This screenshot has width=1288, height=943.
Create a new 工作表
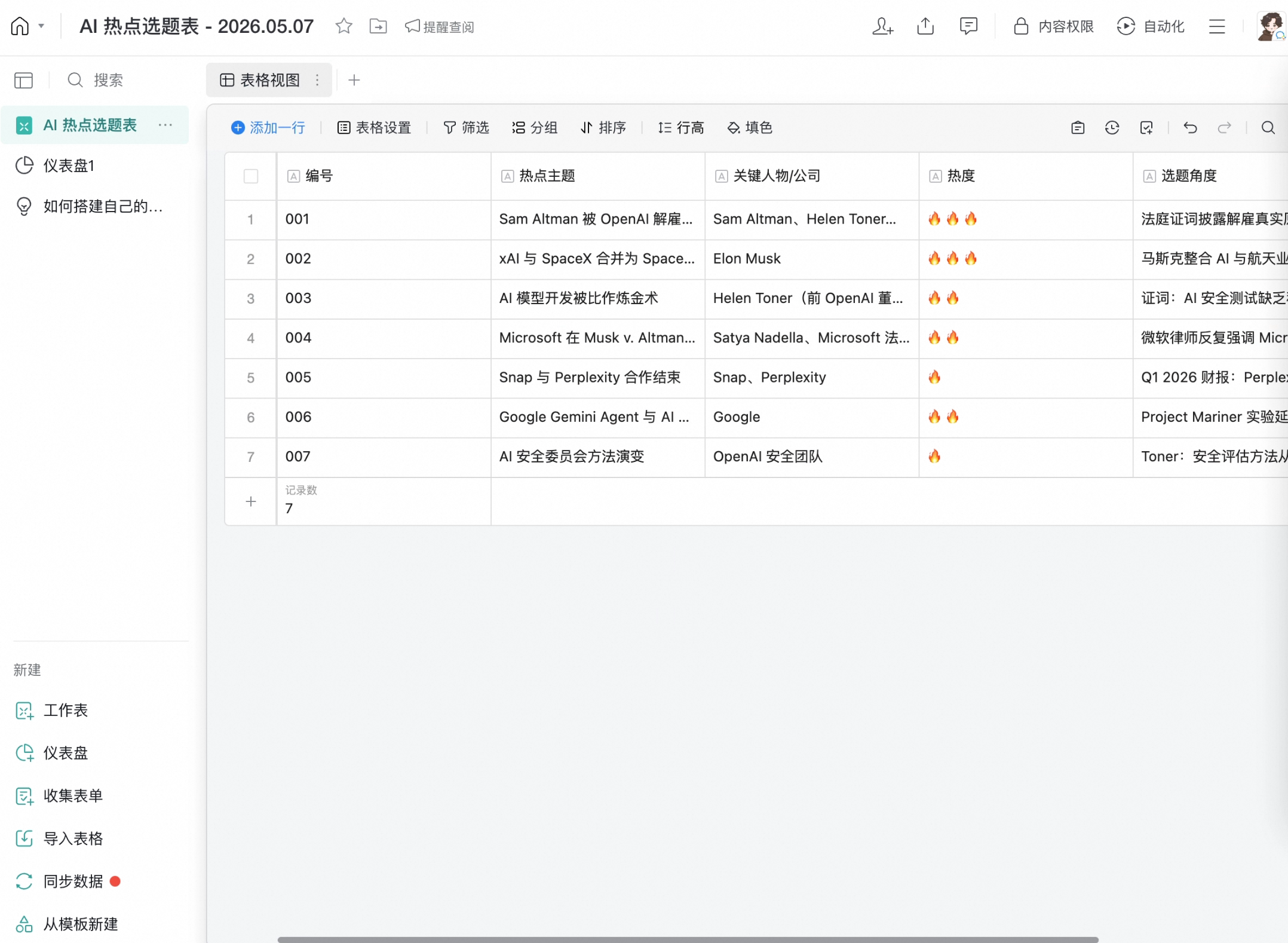(x=51, y=711)
